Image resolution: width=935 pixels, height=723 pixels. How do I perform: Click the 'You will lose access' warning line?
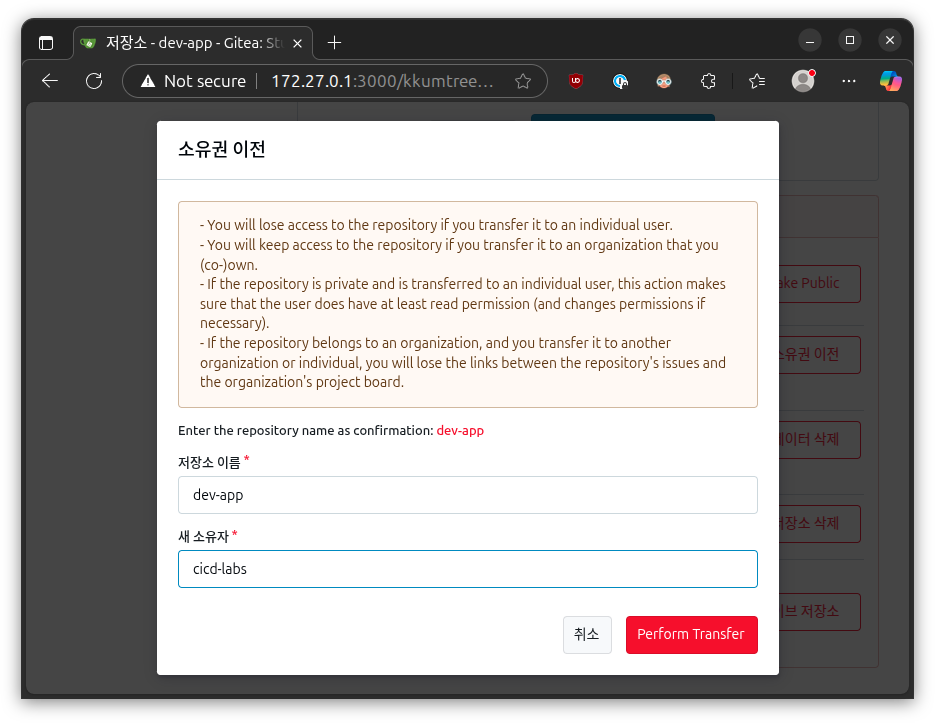(x=436, y=225)
